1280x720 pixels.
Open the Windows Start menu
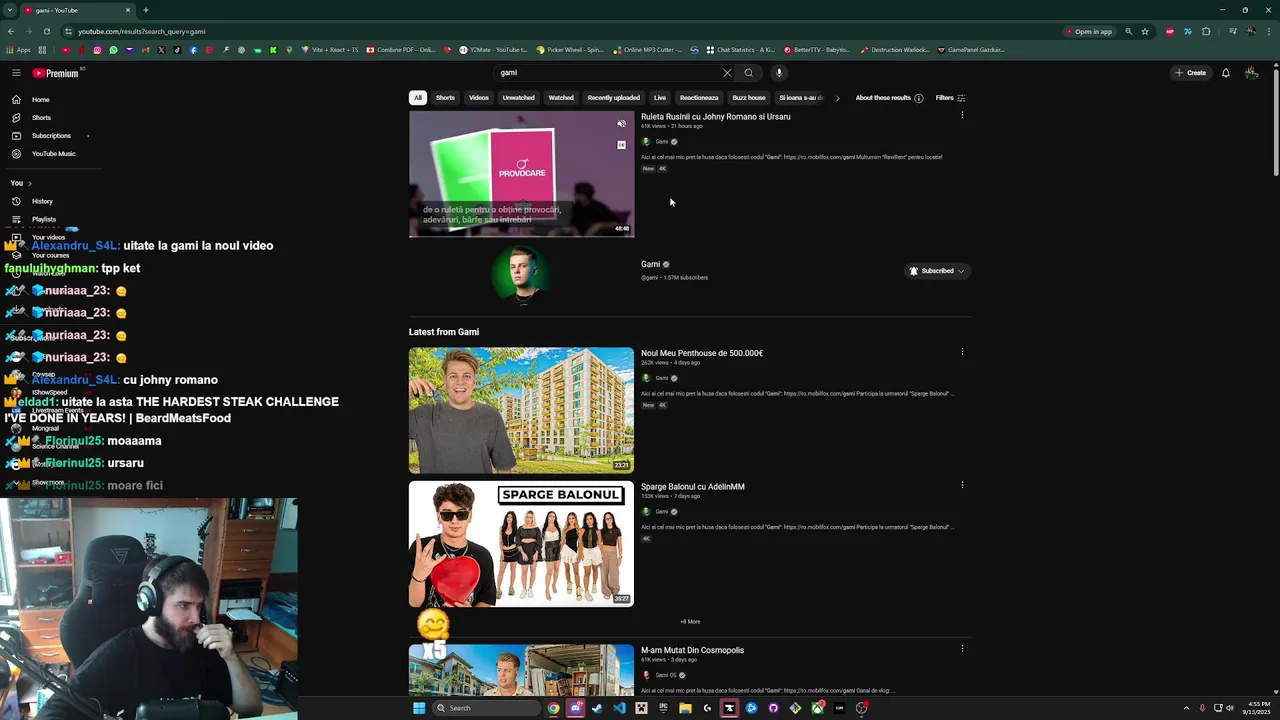pyautogui.click(x=419, y=708)
